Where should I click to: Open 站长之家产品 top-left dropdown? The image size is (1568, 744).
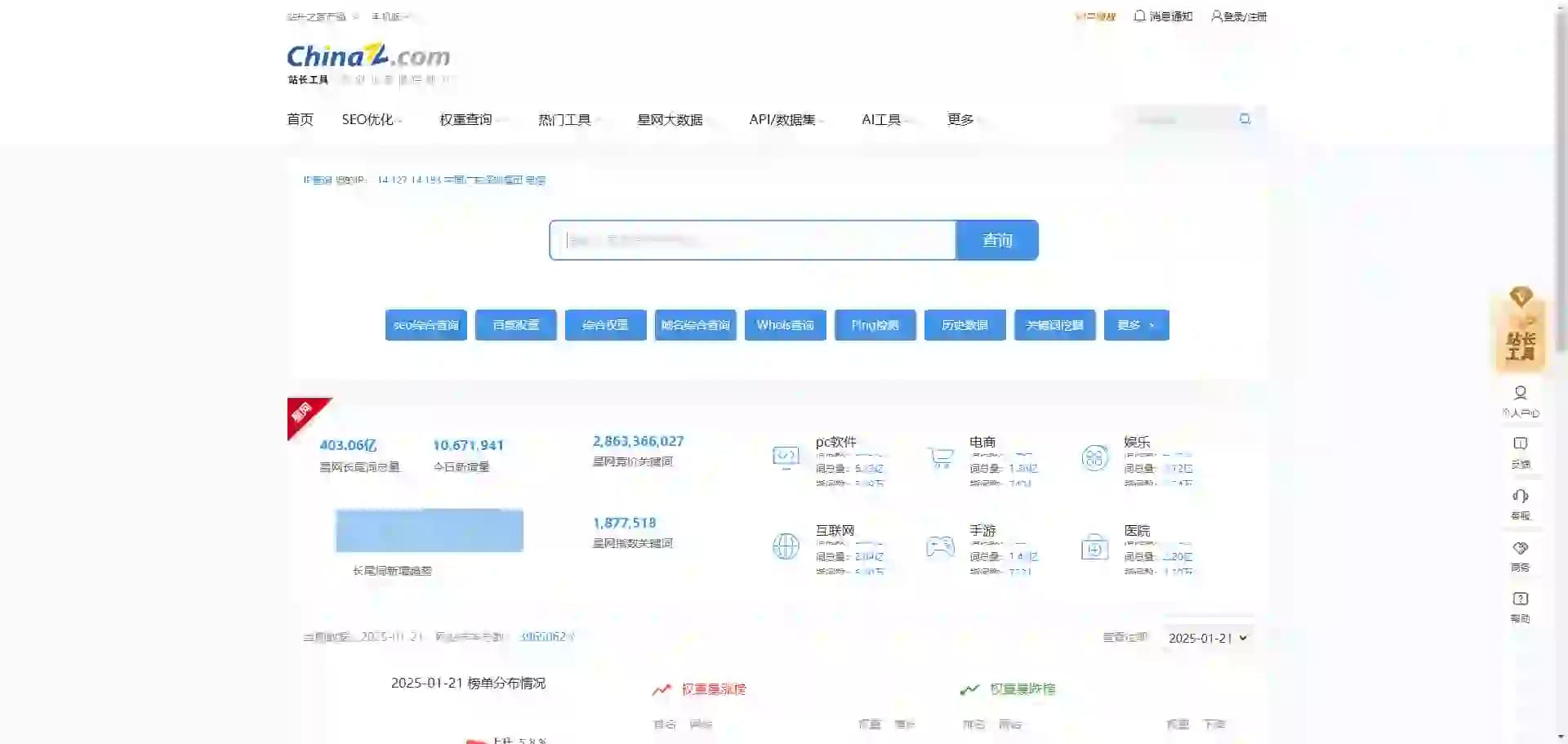(322, 16)
